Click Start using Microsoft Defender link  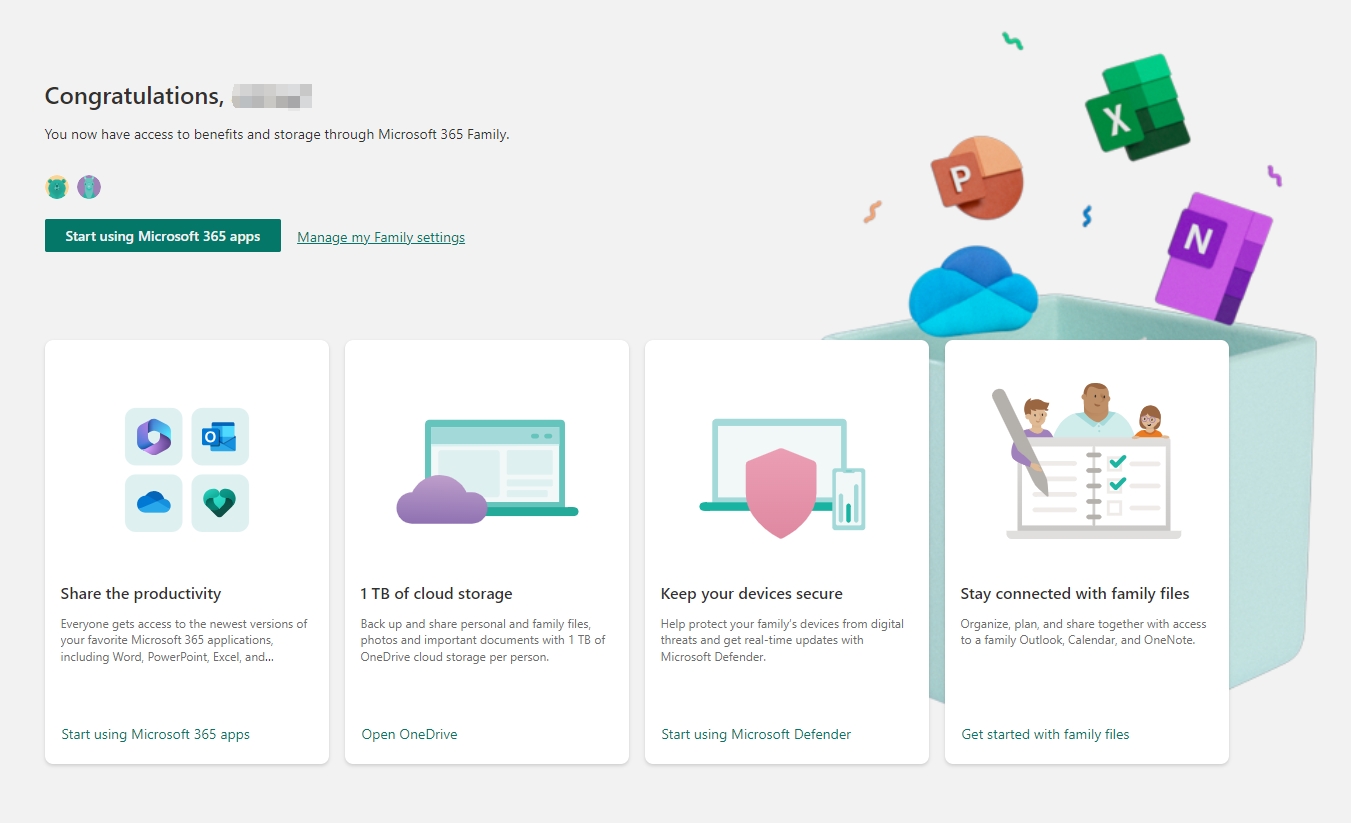click(756, 734)
